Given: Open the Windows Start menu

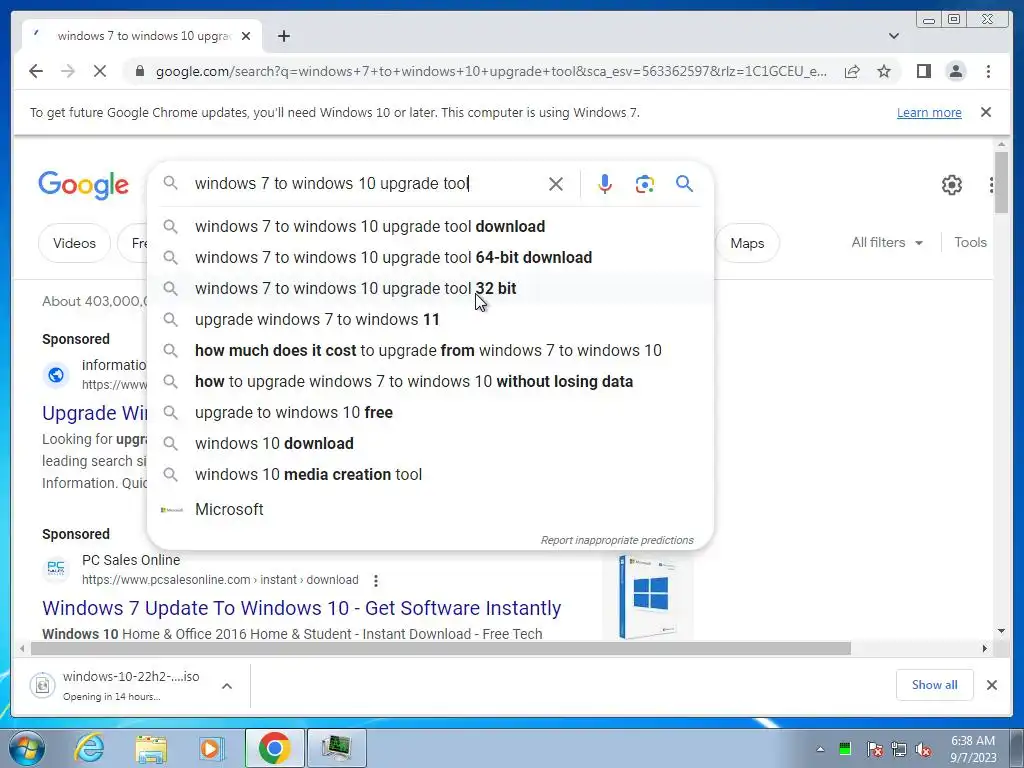Looking at the screenshot, I should pos(27,748).
